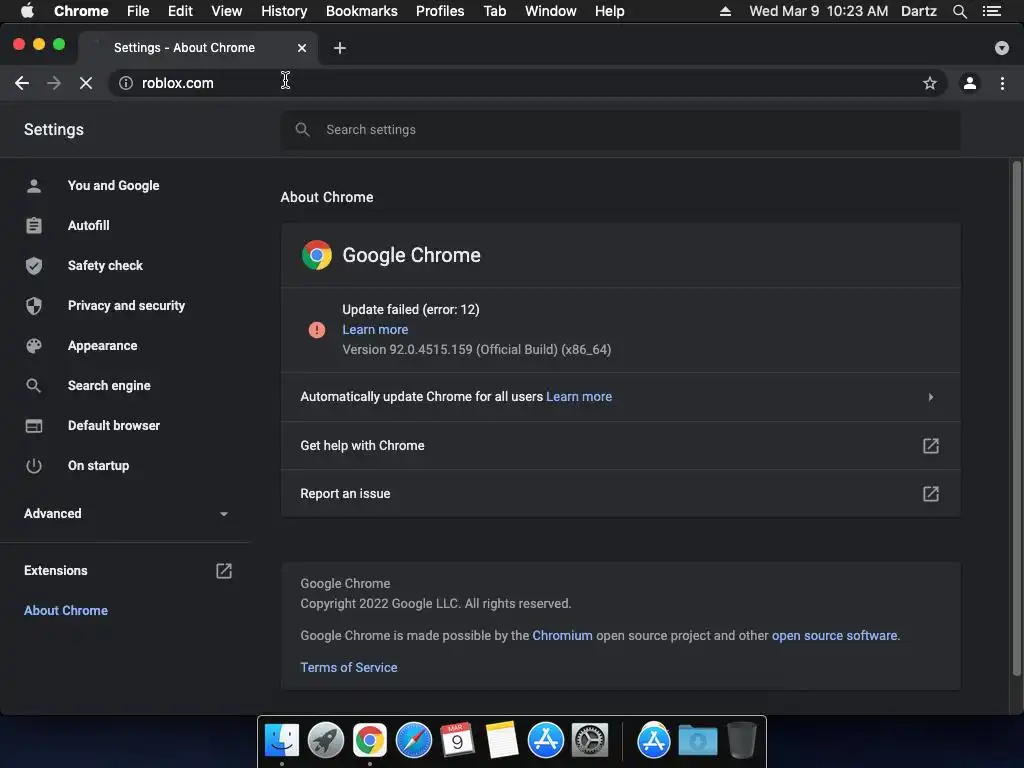Bookmark this page with the star icon
Image resolution: width=1024 pixels, height=768 pixels.
[x=929, y=83]
